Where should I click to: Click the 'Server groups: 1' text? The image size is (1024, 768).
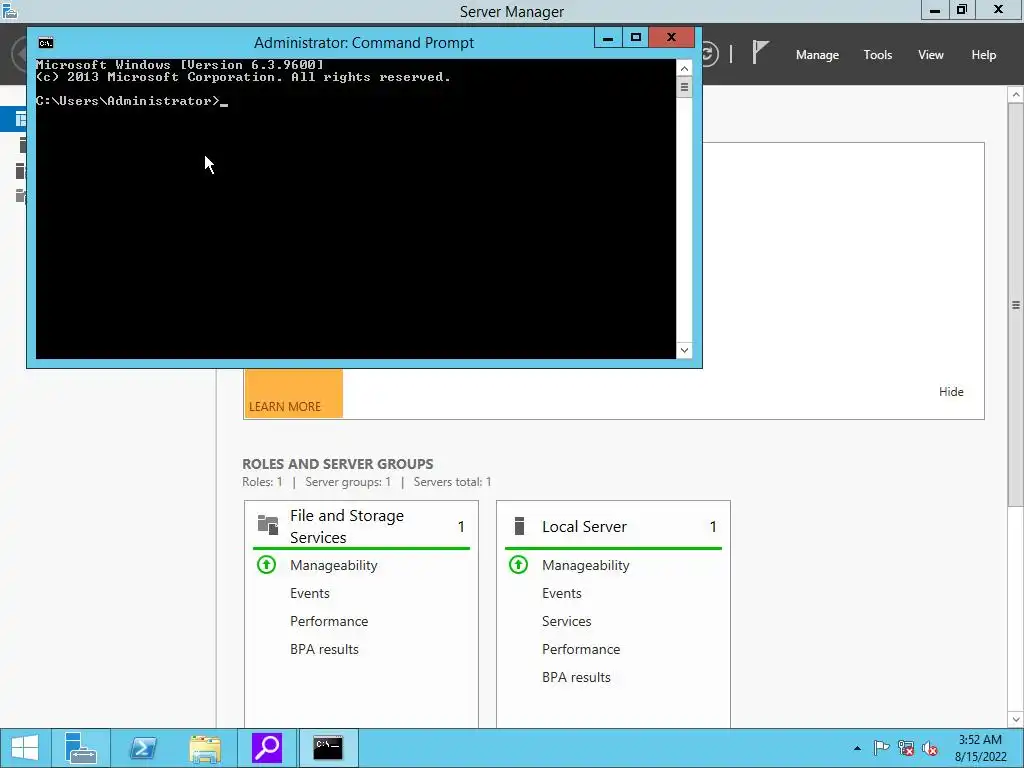(347, 482)
